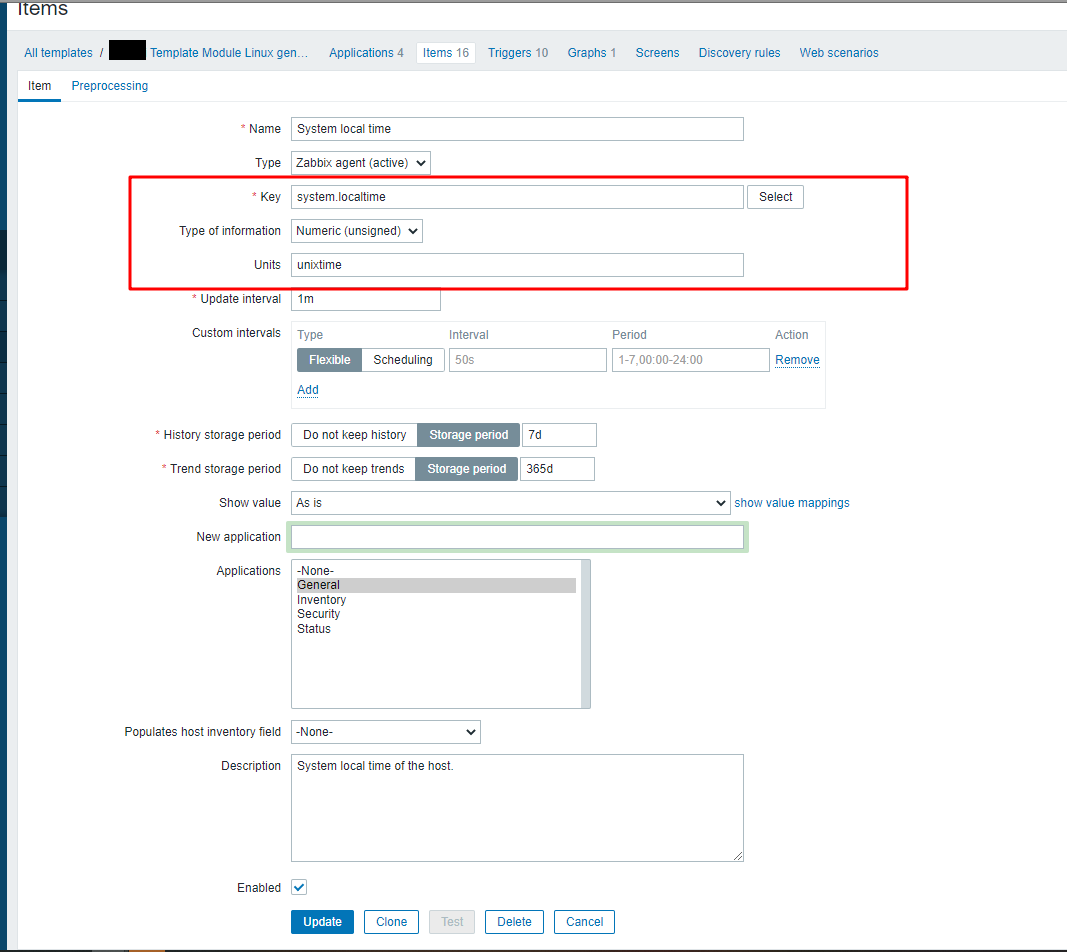Navigate to All templates breadcrumb
The image size is (1067, 952).
coord(58,53)
